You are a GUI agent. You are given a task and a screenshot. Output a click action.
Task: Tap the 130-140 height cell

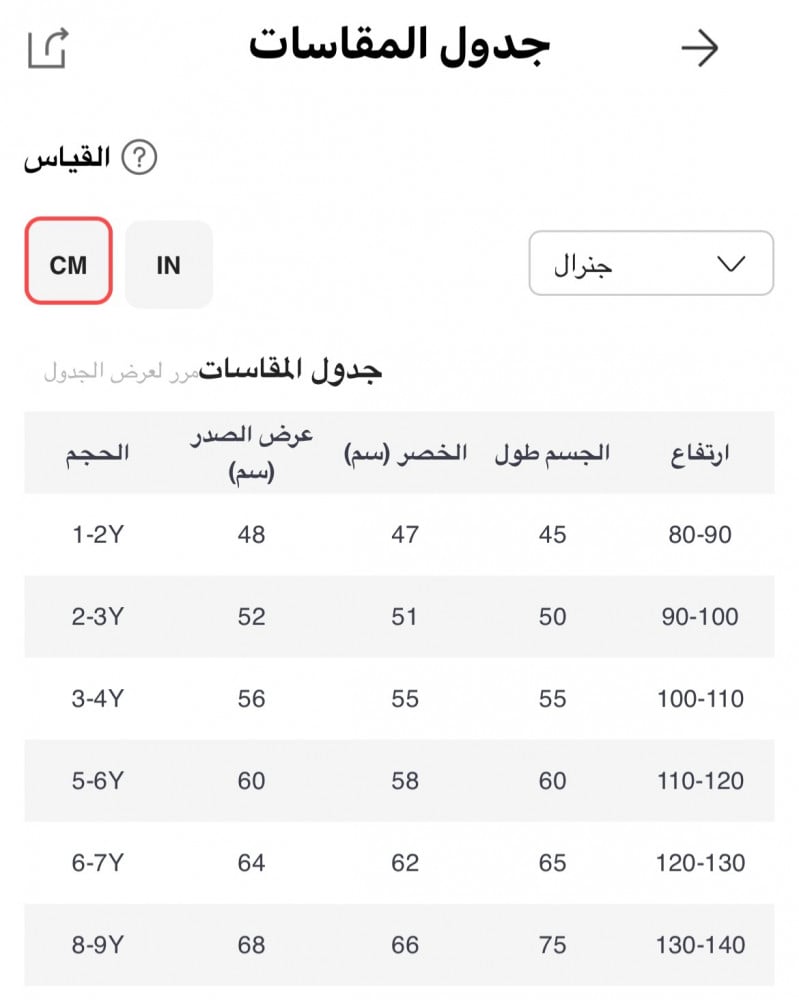[x=700, y=945]
